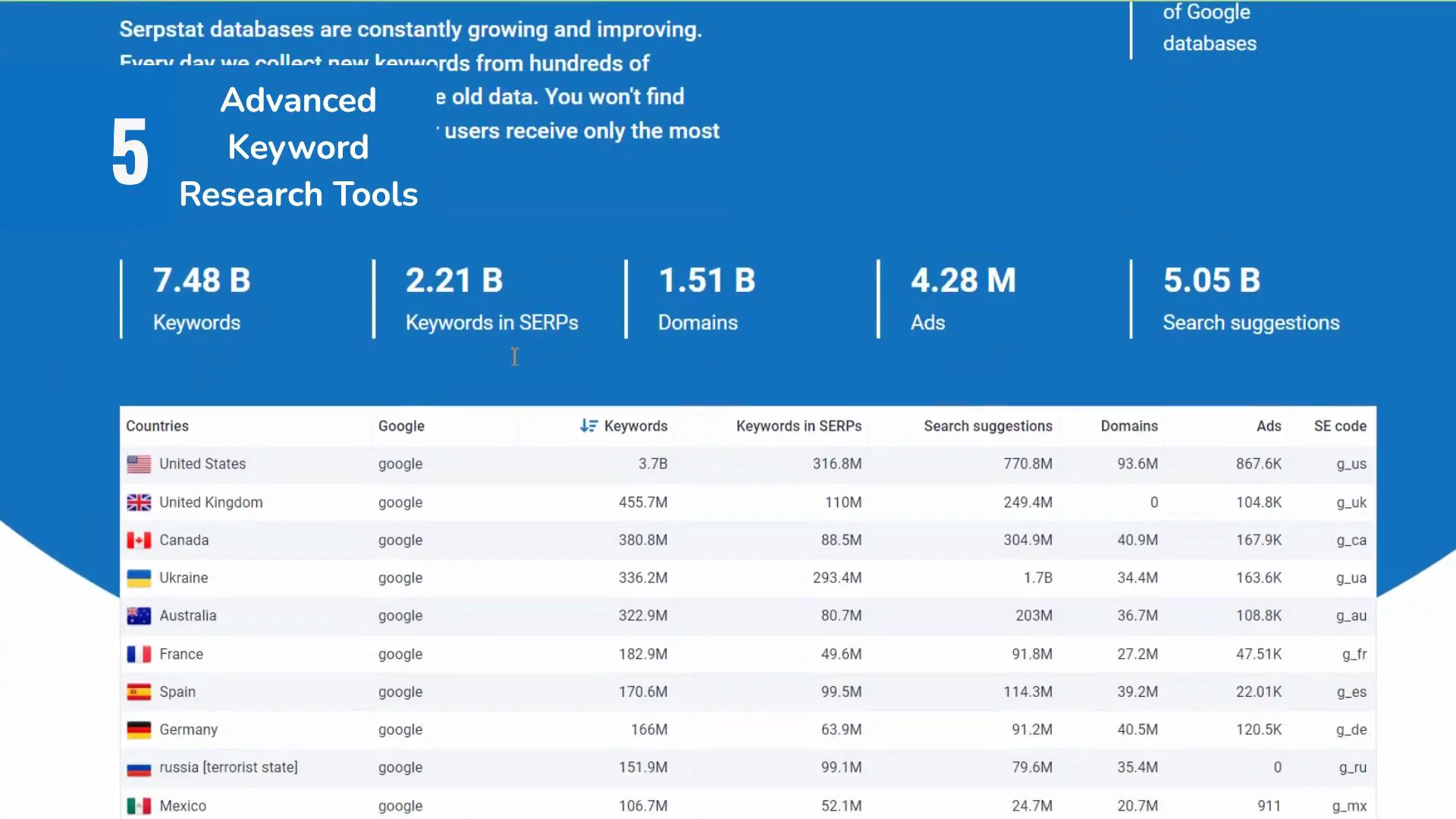Click the France flag icon
This screenshot has height=819, width=1456.
[139, 654]
